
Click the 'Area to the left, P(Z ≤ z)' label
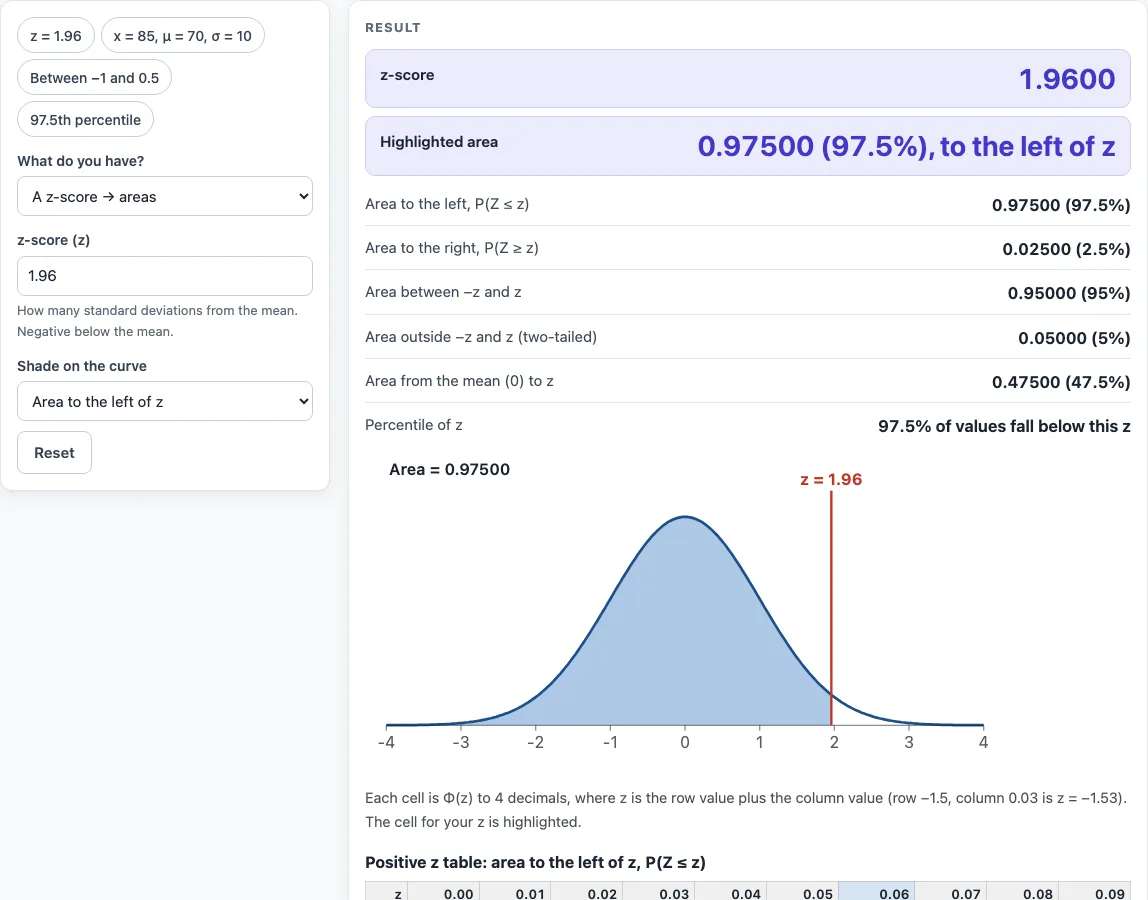point(447,204)
